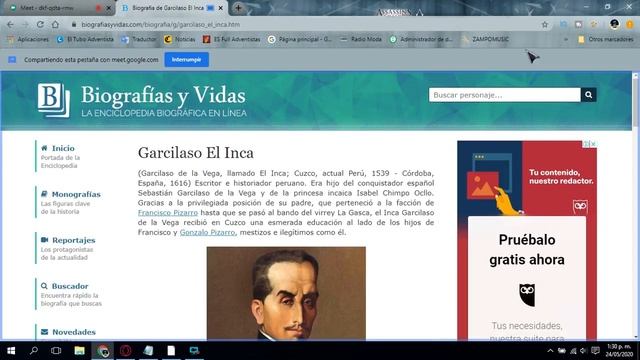
Task: Click the browser back arrow
Action: (x=10, y=24)
